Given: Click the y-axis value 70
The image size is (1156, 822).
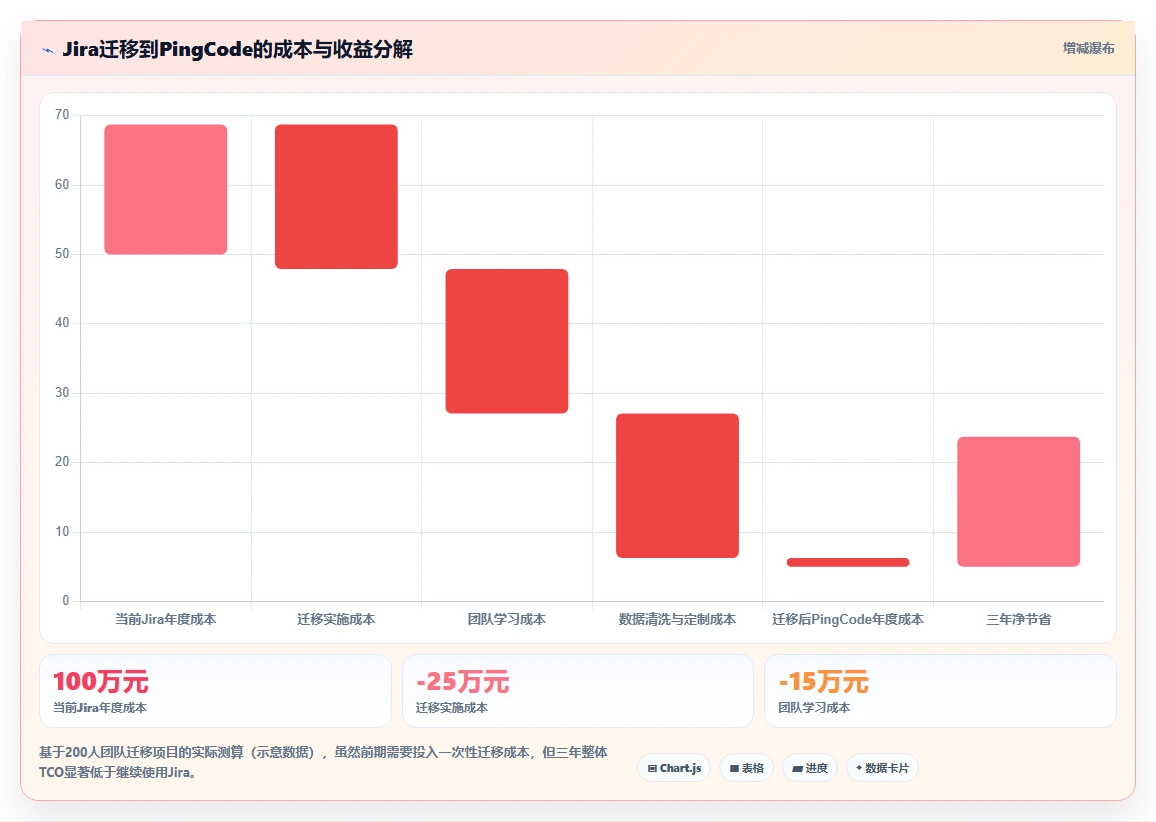Looking at the screenshot, I should (62, 114).
